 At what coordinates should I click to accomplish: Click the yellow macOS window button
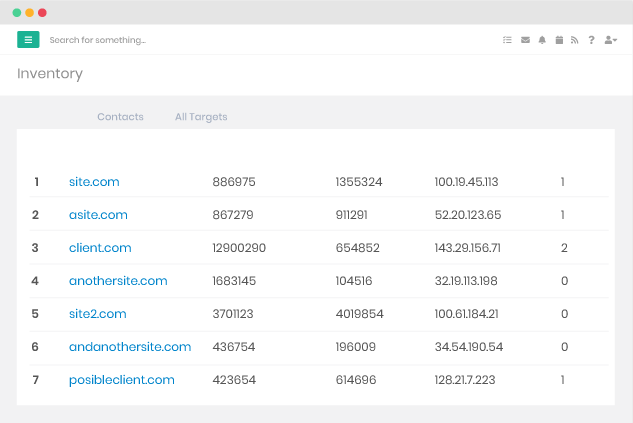29,13
